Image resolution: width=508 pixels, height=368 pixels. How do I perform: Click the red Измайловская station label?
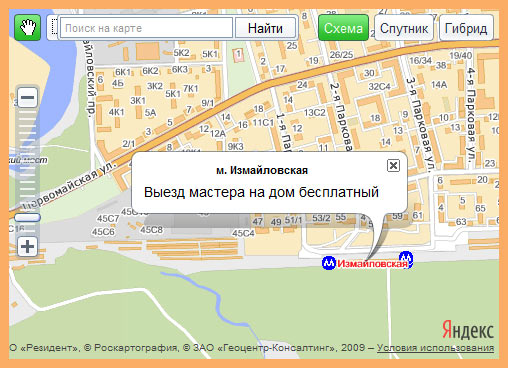(x=372, y=264)
